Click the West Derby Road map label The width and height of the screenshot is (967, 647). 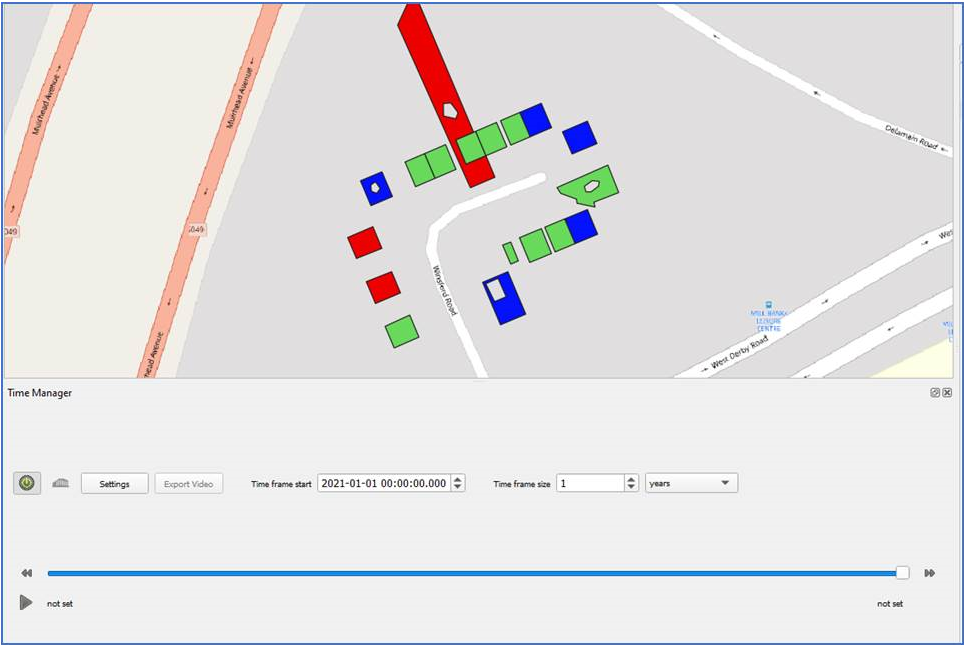(x=739, y=352)
